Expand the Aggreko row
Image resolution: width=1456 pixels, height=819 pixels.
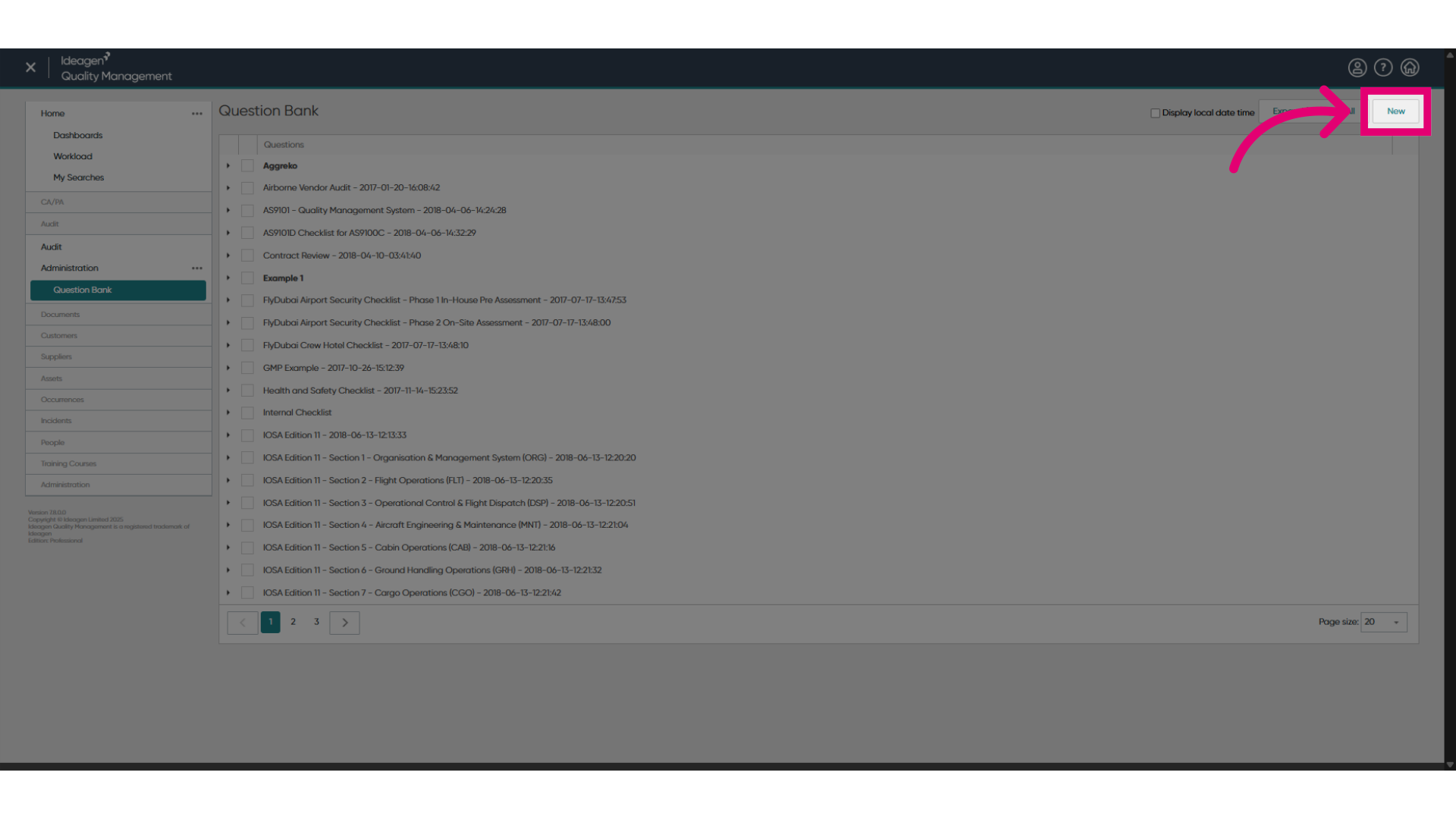[227, 166]
